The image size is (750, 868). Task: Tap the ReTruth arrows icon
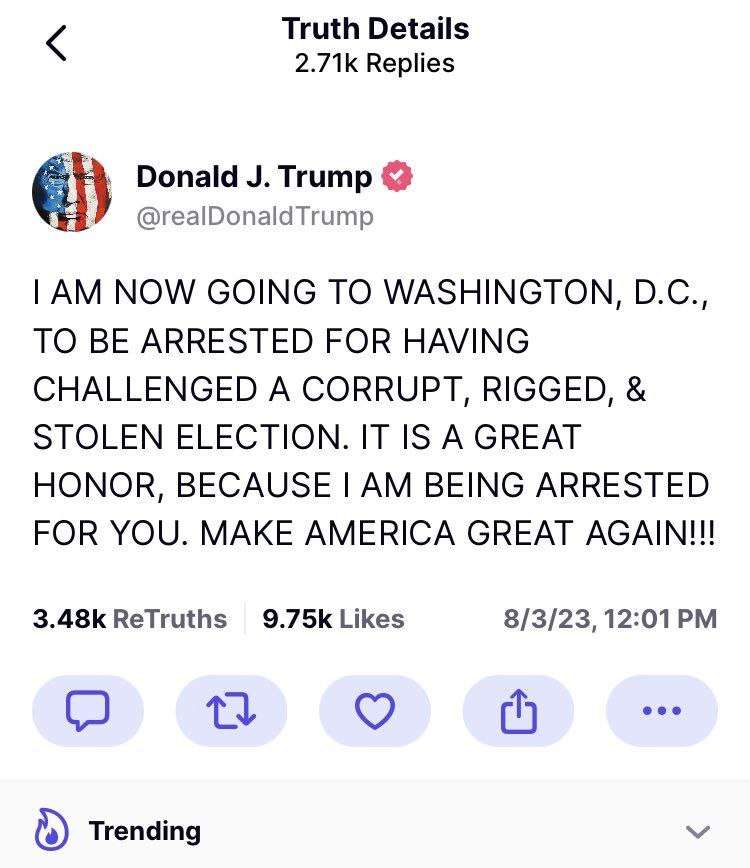231,711
